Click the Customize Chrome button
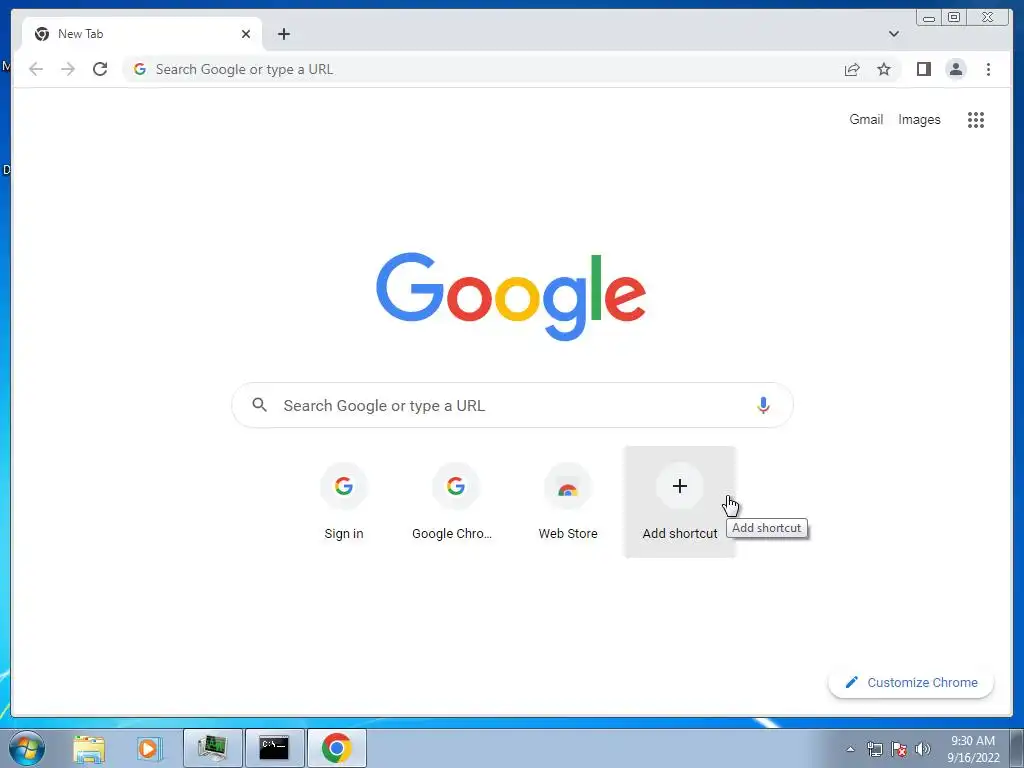The height and width of the screenshot is (768, 1024). [911, 682]
